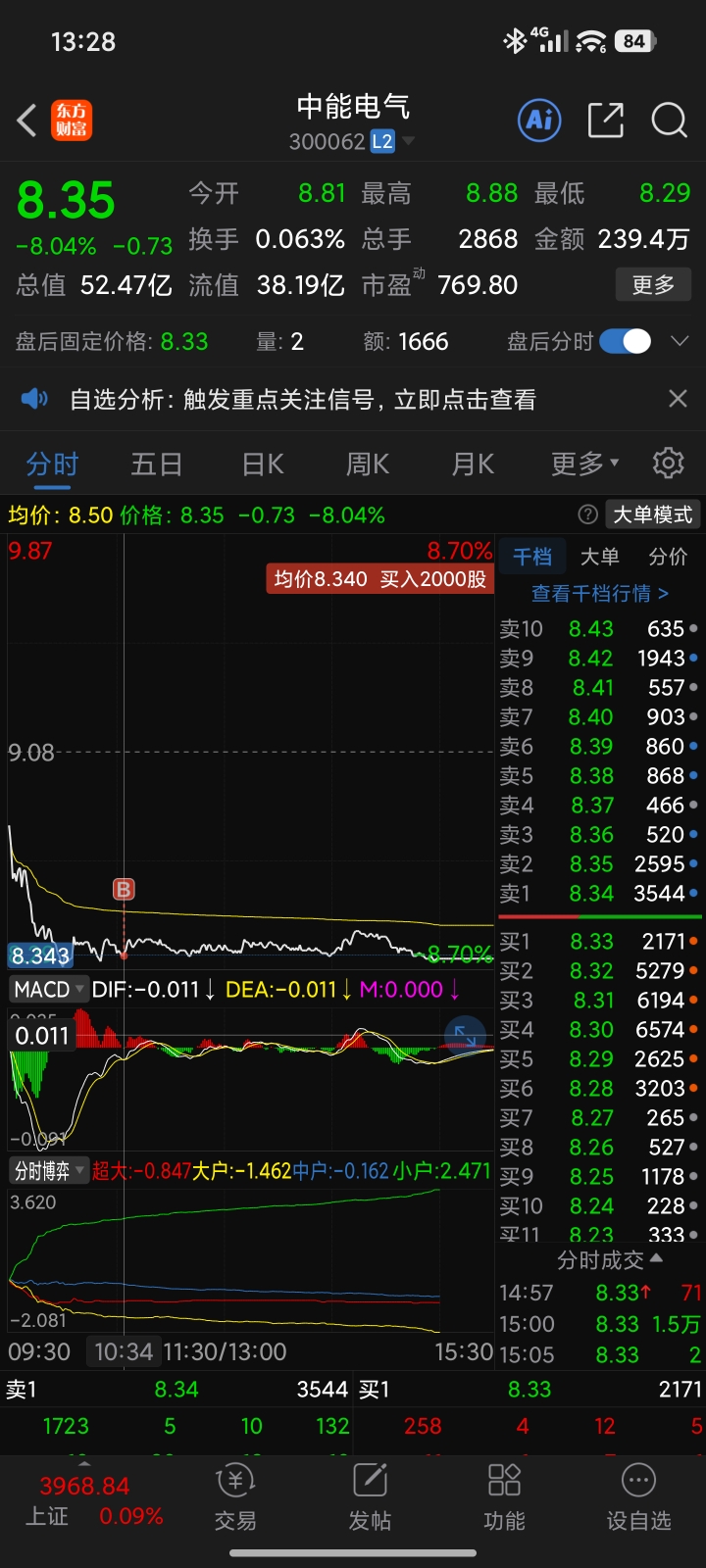The width and height of the screenshot is (706, 1568).
Task: Tap the 均价8.340 买入2000股 label
Action: coord(379,579)
